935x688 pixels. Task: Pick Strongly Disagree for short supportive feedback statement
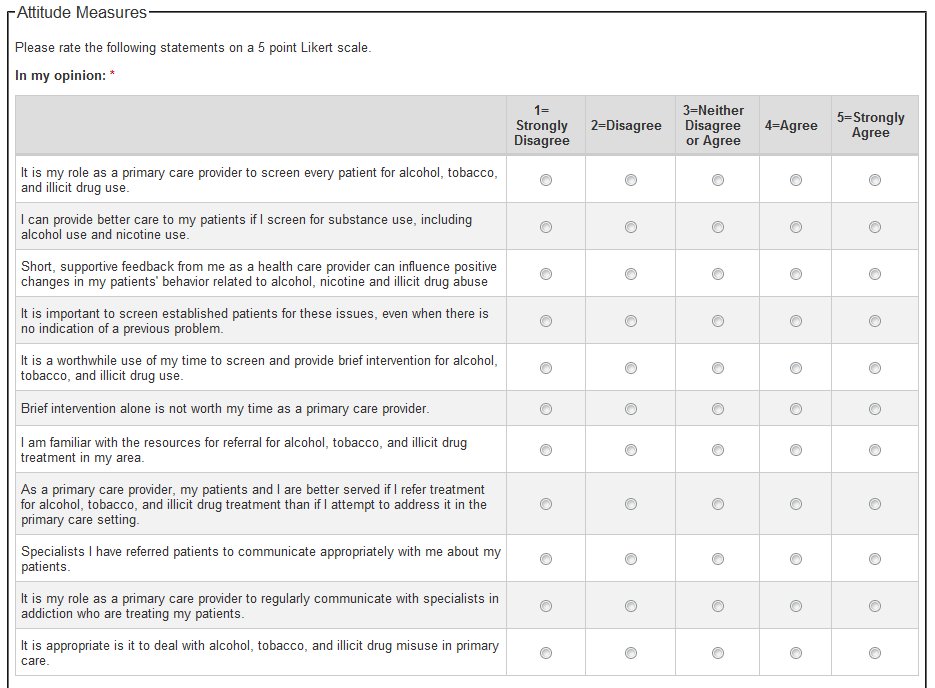click(x=545, y=274)
